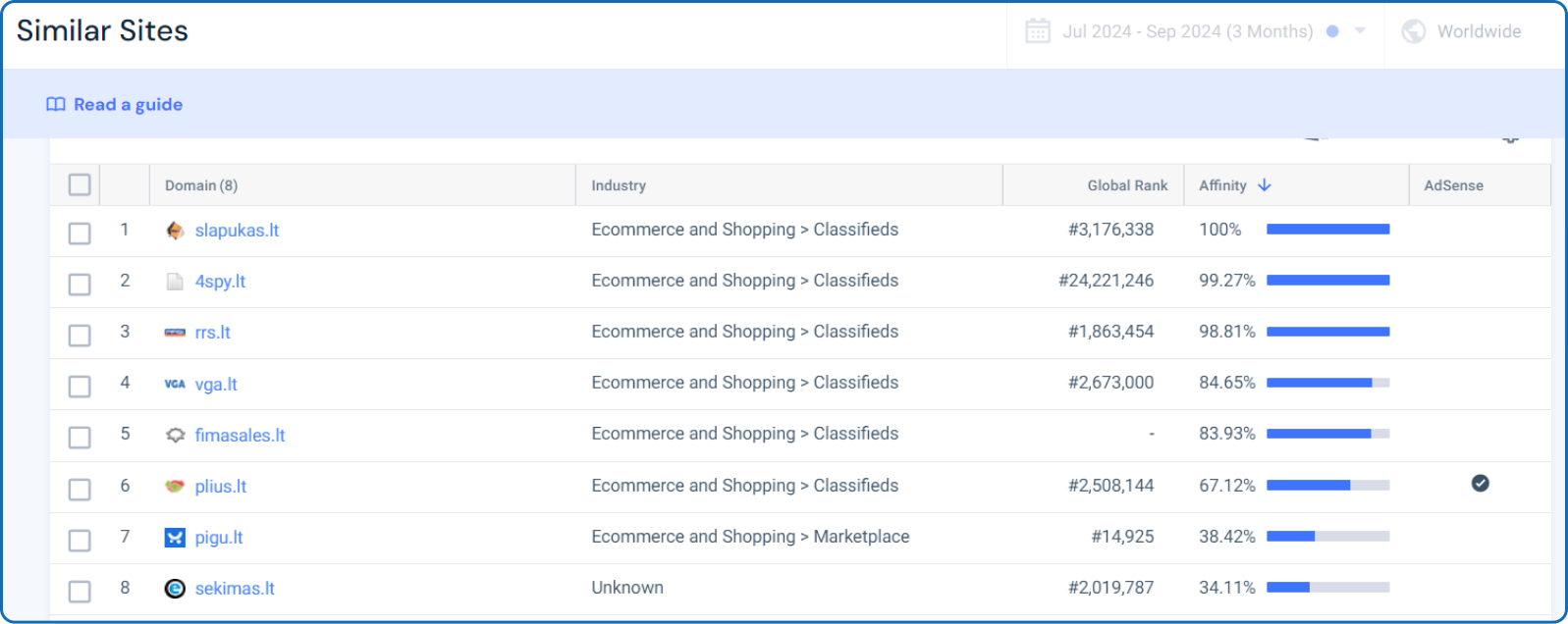The width and height of the screenshot is (1568, 624).
Task: Sort by Domain (8) column header
Action: pyautogui.click(x=201, y=185)
